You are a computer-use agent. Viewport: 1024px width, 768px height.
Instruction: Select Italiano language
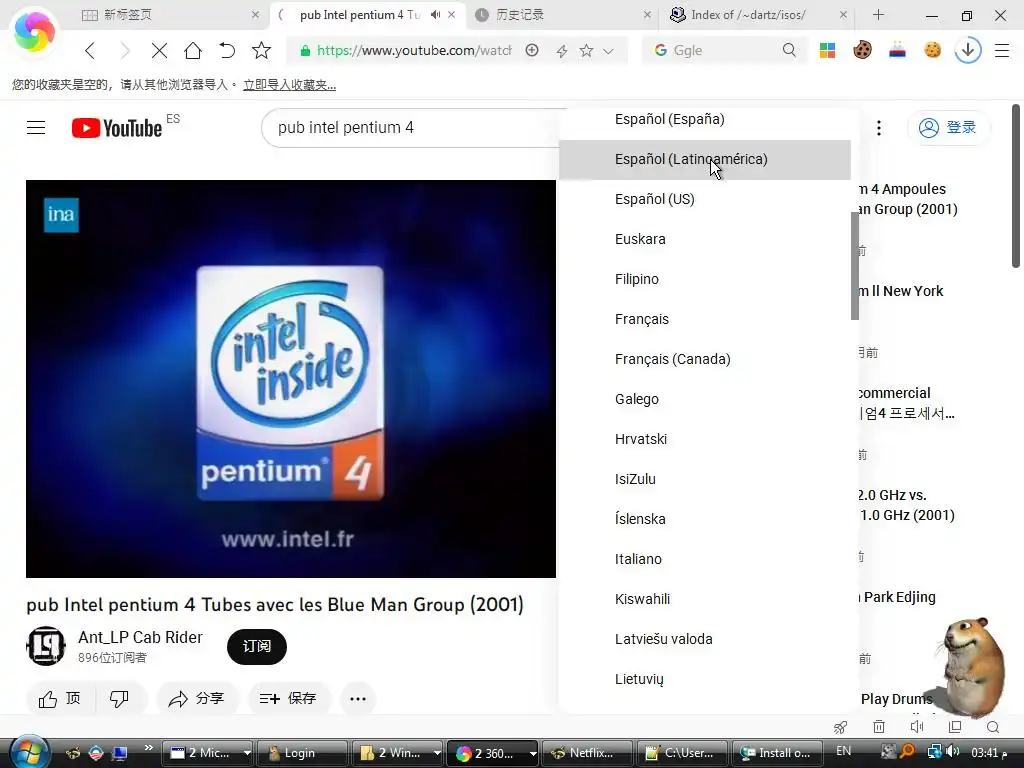click(x=705, y=559)
